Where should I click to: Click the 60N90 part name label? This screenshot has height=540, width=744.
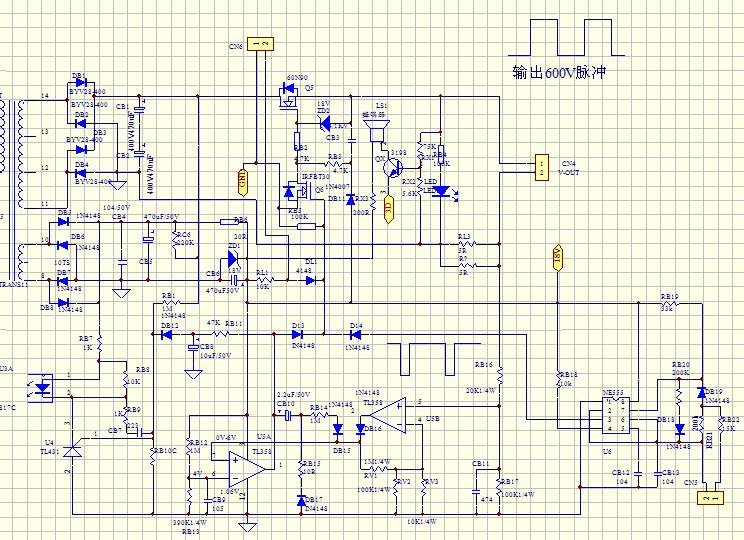point(297,77)
